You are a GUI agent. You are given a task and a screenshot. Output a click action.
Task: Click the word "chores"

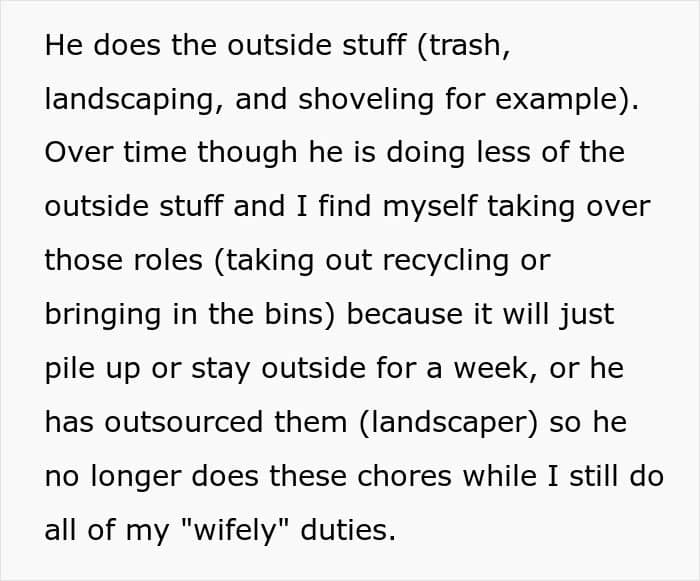coord(404,477)
